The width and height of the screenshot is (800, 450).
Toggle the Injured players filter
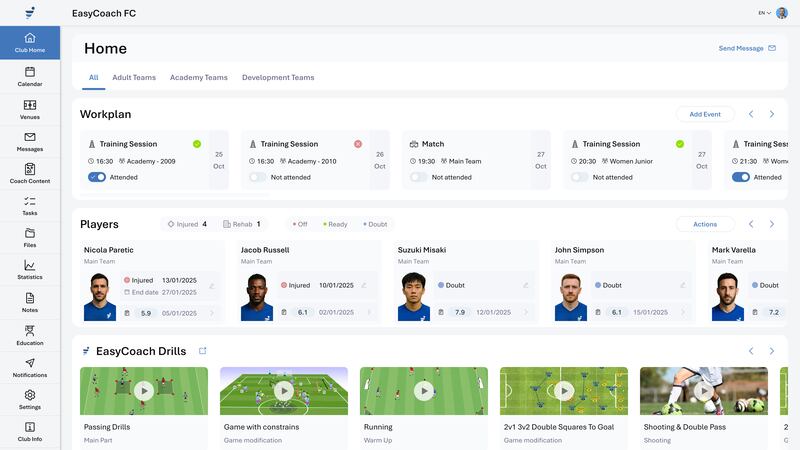point(187,224)
